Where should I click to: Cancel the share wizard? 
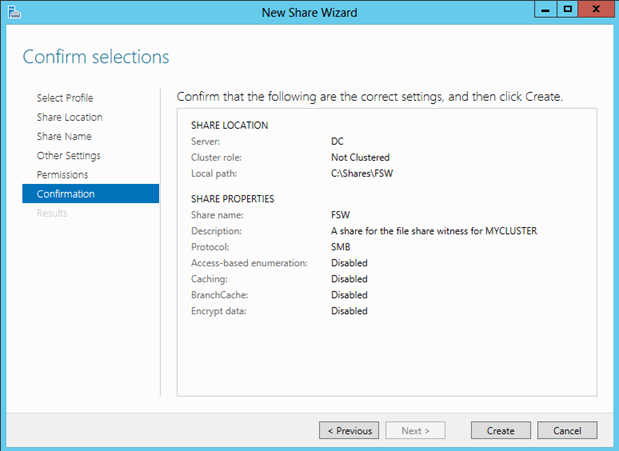(x=567, y=431)
